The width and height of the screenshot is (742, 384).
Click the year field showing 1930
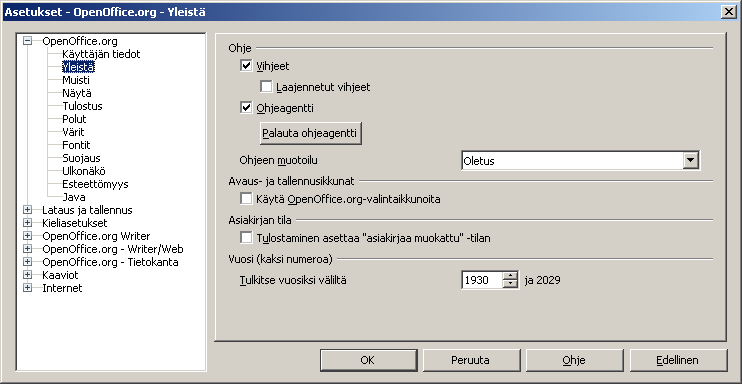point(482,280)
